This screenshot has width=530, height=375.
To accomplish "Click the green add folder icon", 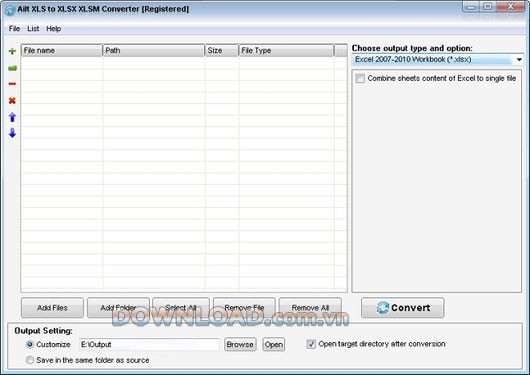I will click(x=12, y=68).
